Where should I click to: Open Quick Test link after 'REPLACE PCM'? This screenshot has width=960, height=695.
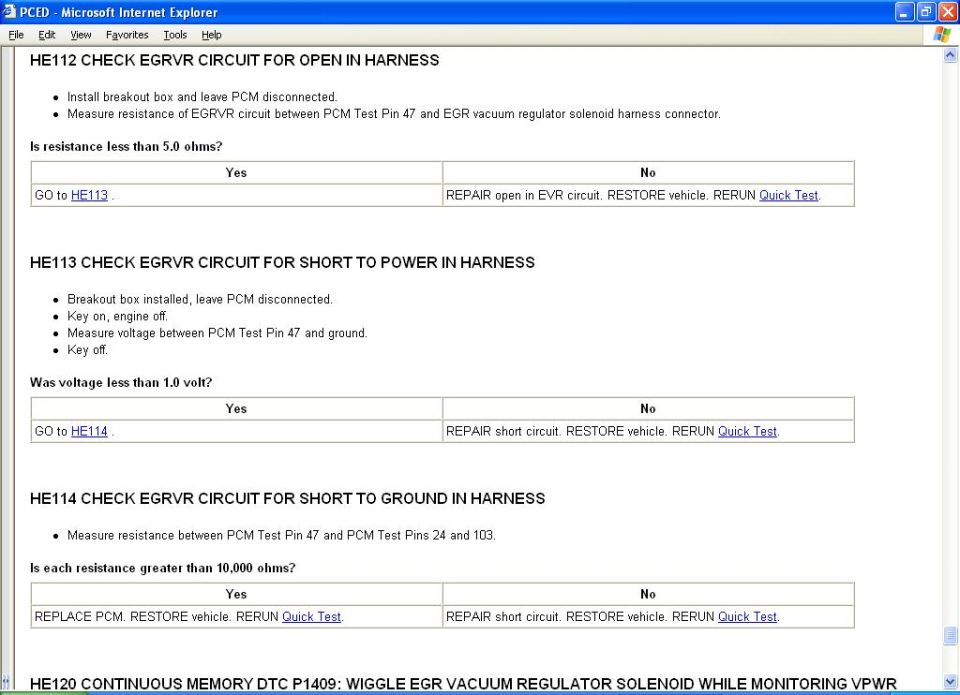[311, 617]
